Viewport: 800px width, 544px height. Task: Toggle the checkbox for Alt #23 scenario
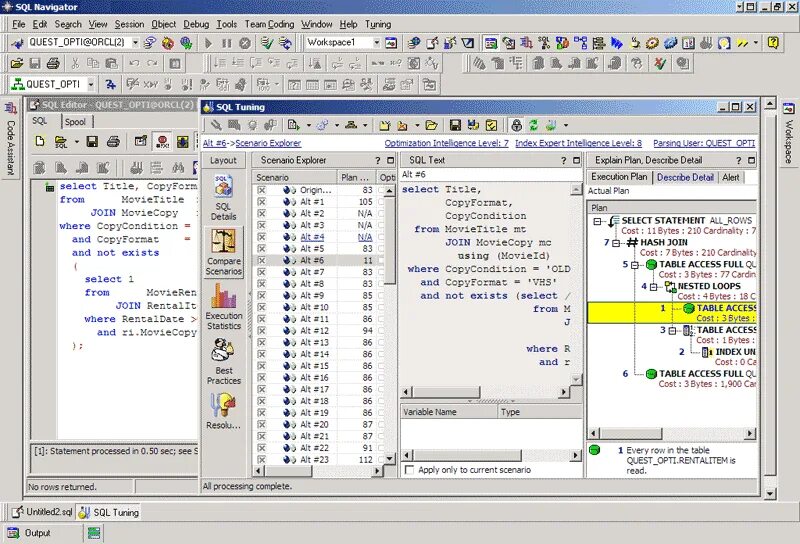261,460
